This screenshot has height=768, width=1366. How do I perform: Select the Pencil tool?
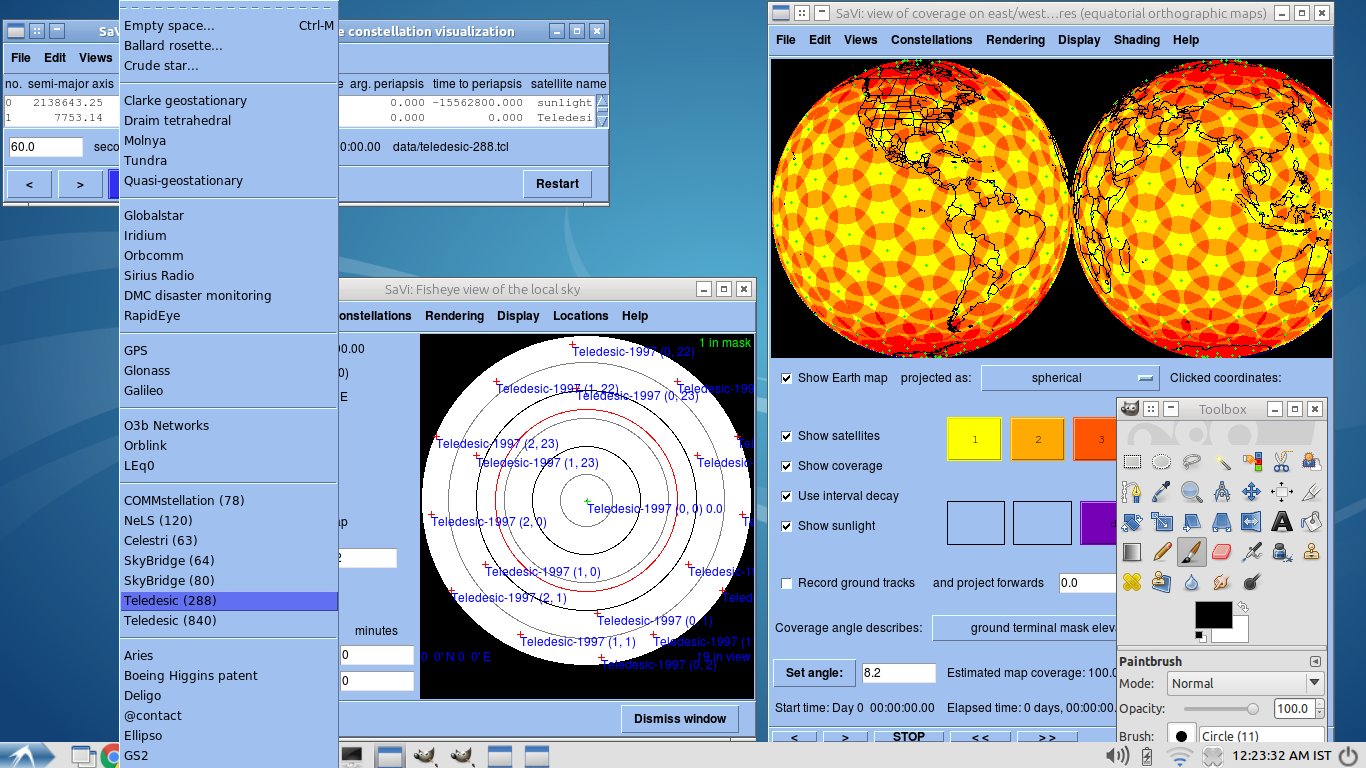(1161, 552)
